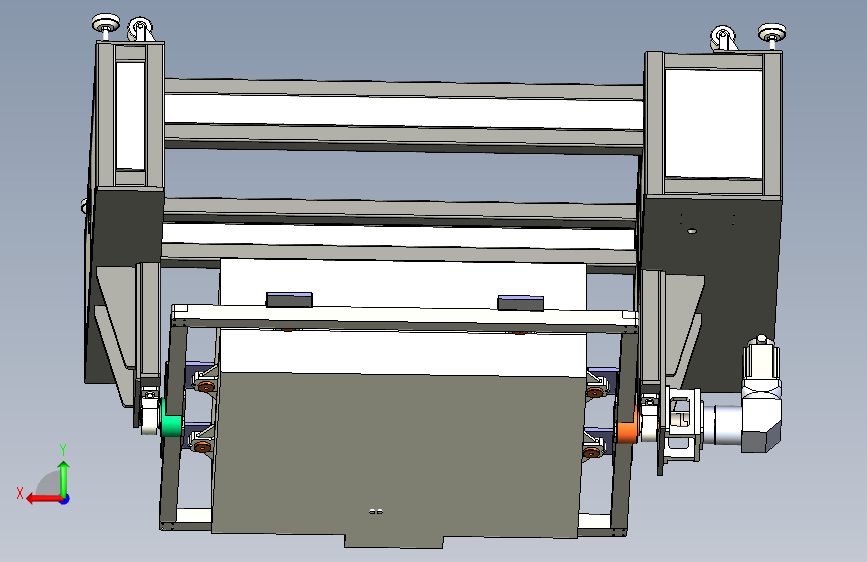Select the white motor coupling housing
Image resolution: width=867 pixels, height=562 pixels.
coord(684,423)
